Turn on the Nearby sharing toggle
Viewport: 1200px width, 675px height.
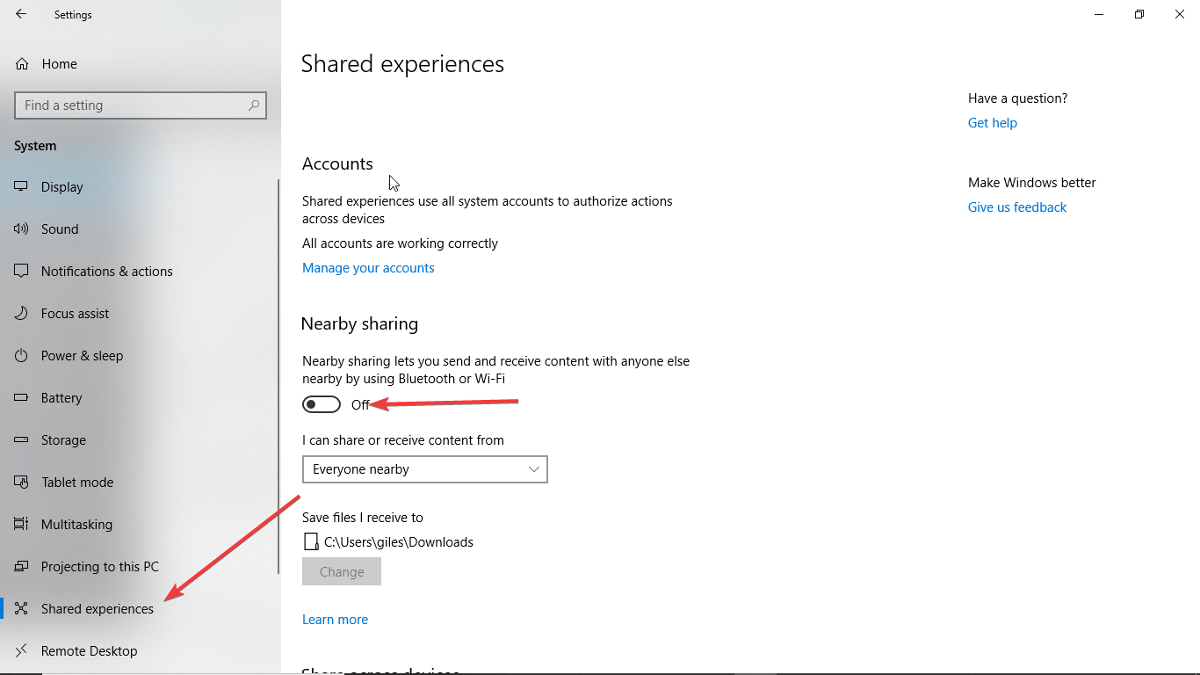pos(321,405)
